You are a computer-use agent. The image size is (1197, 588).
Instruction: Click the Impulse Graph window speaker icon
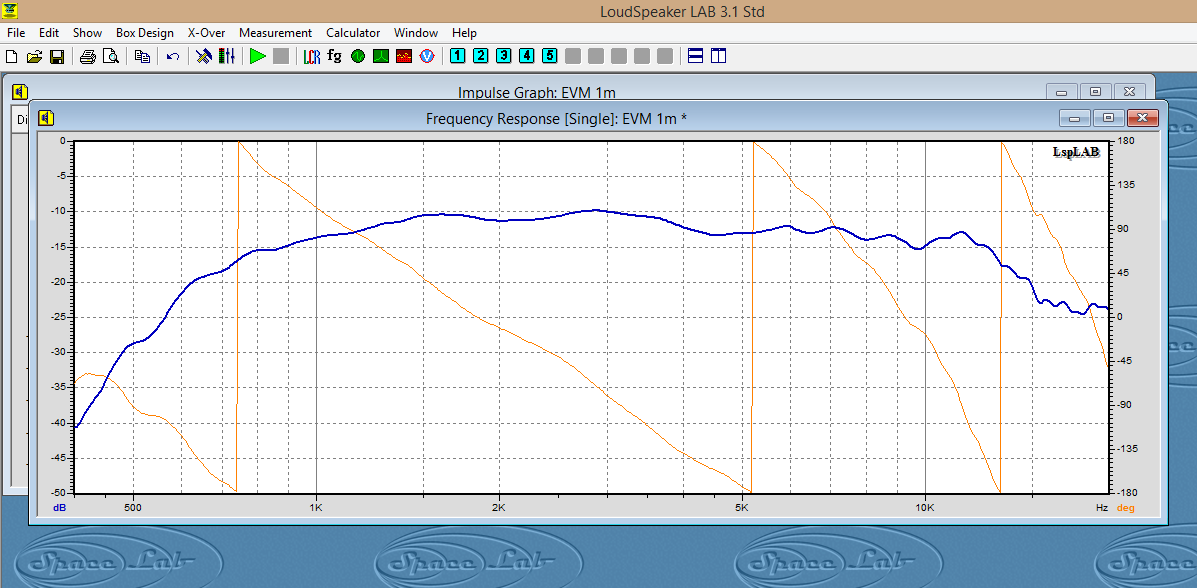coord(20,92)
